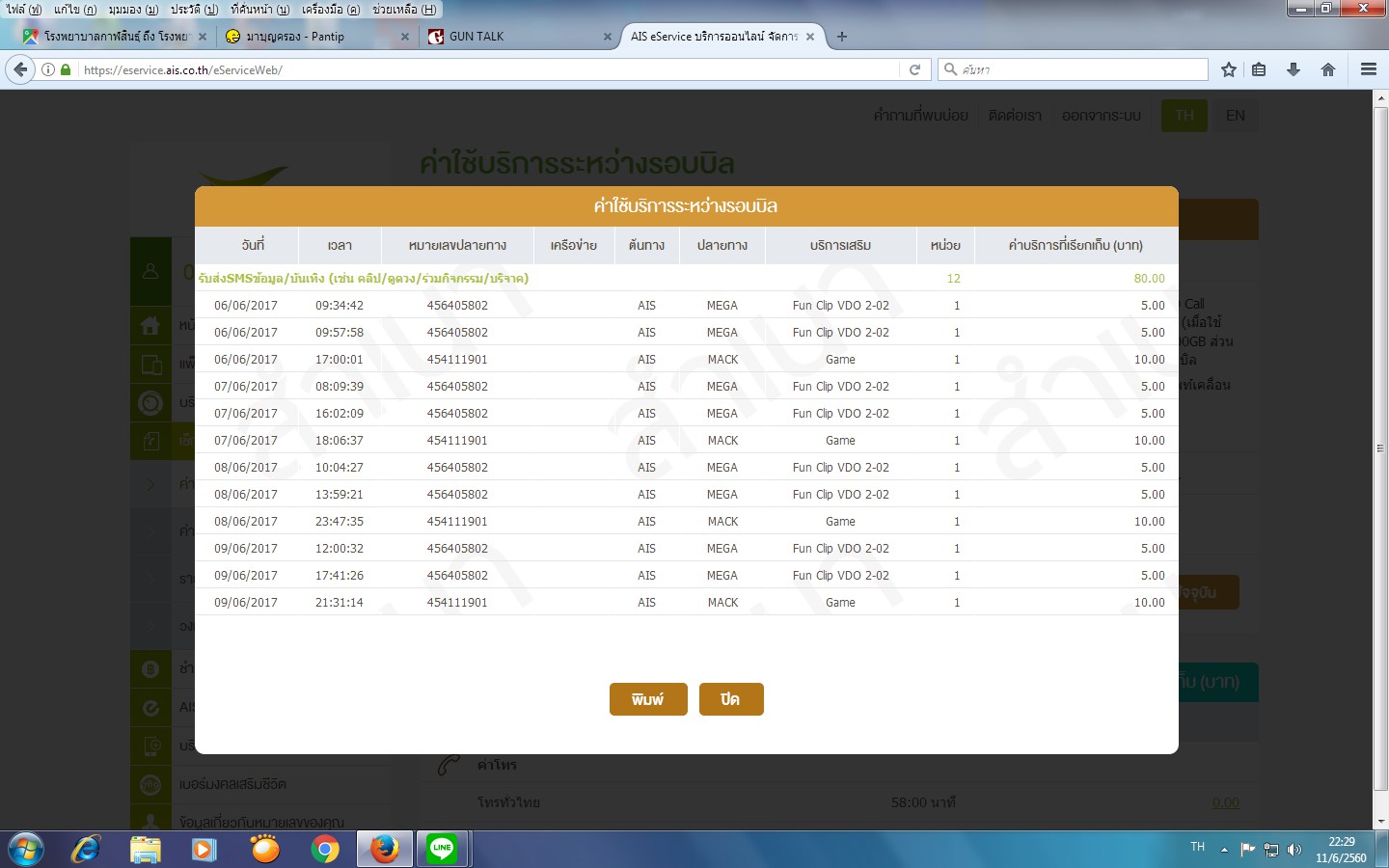Switch to the GUN TALK tab
The image size is (1389, 868).
click(x=519, y=37)
